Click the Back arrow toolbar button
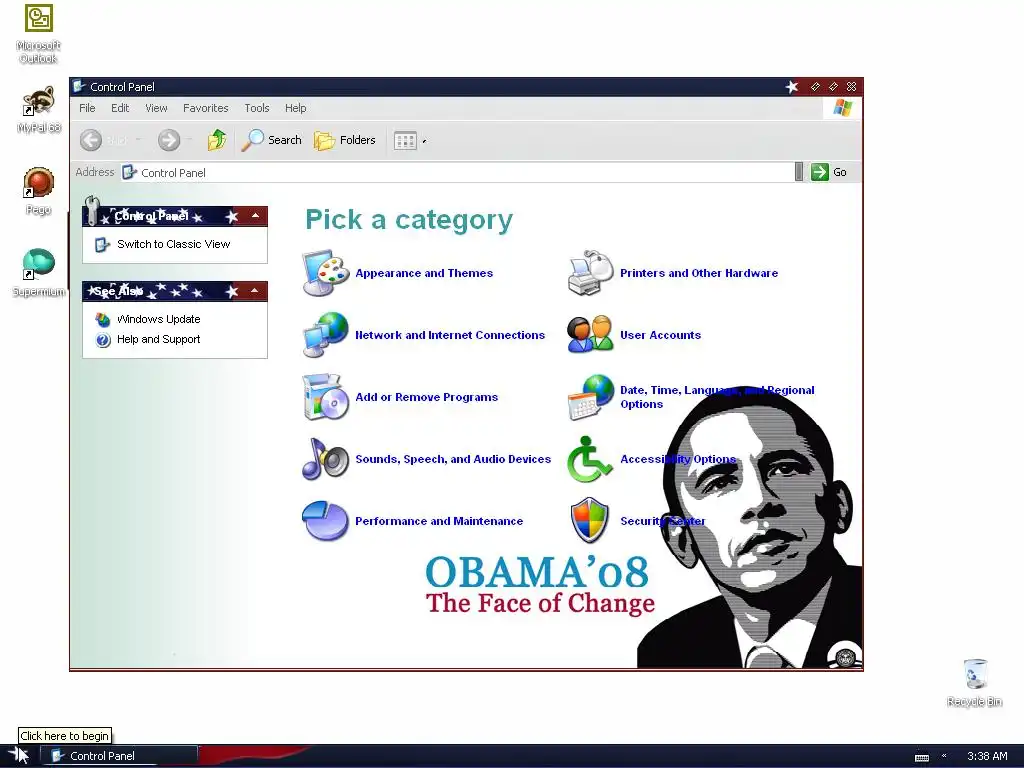 [91, 140]
